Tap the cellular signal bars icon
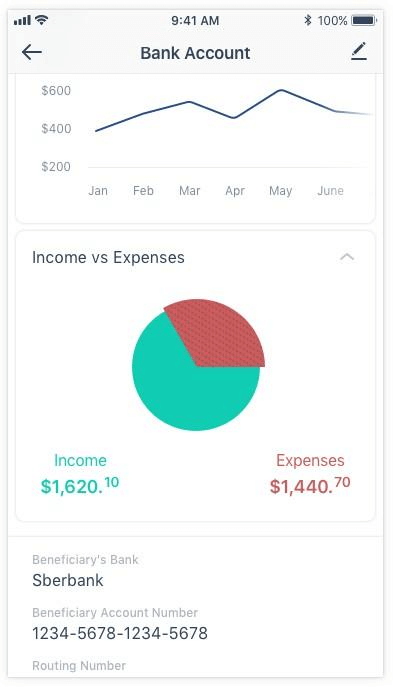 (x=22, y=20)
